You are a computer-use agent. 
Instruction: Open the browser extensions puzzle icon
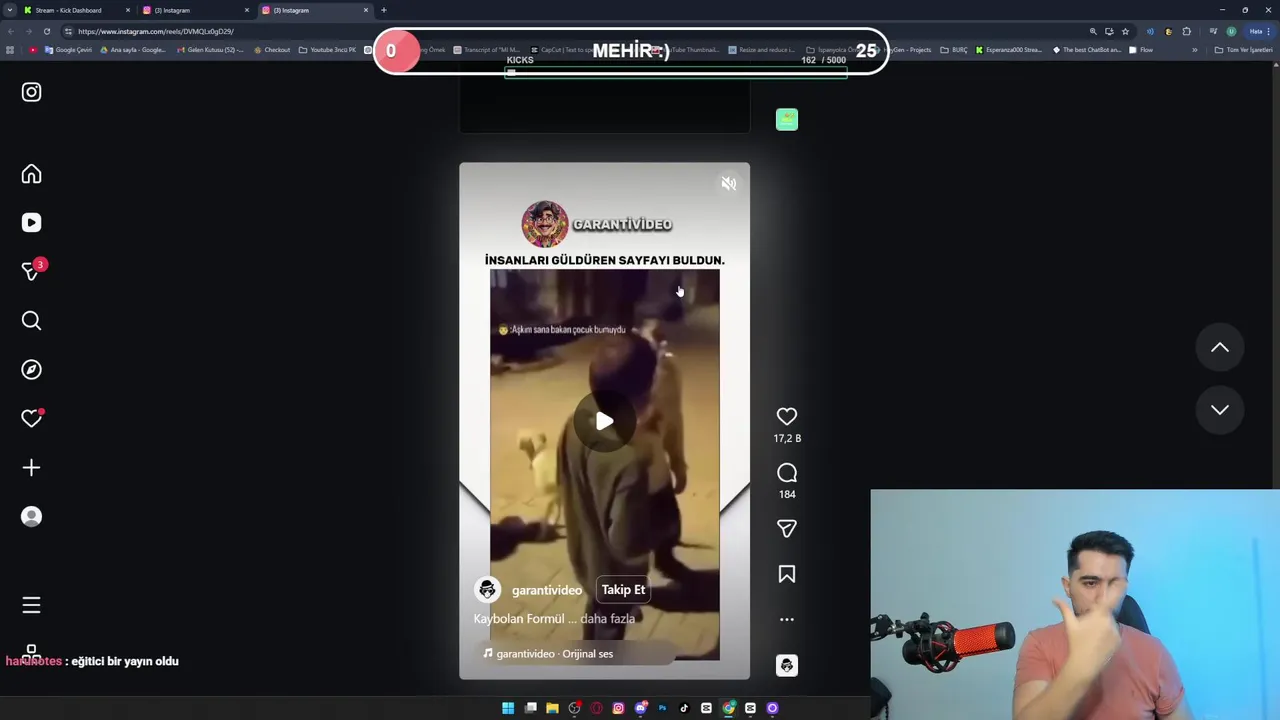click(x=1187, y=31)
